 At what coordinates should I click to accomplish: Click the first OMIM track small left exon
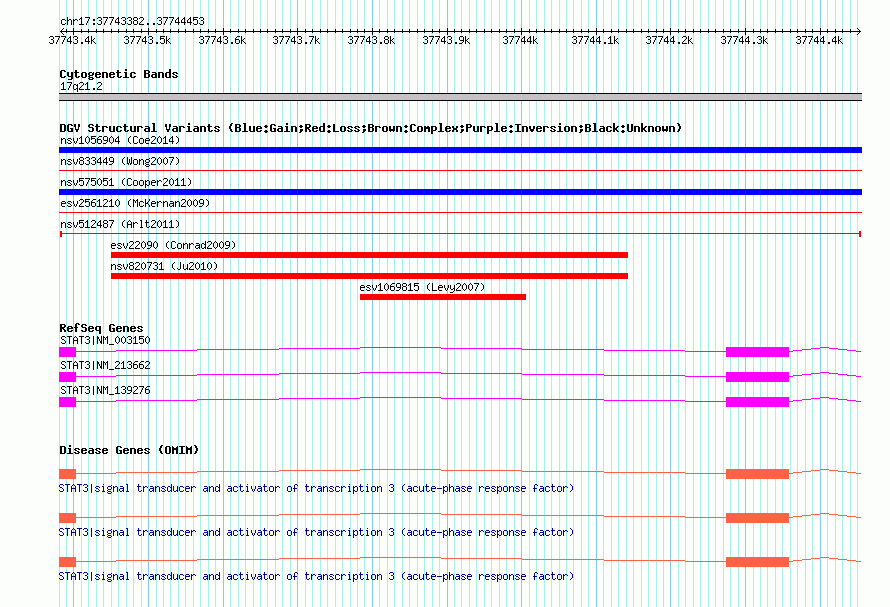coord(68,474)
